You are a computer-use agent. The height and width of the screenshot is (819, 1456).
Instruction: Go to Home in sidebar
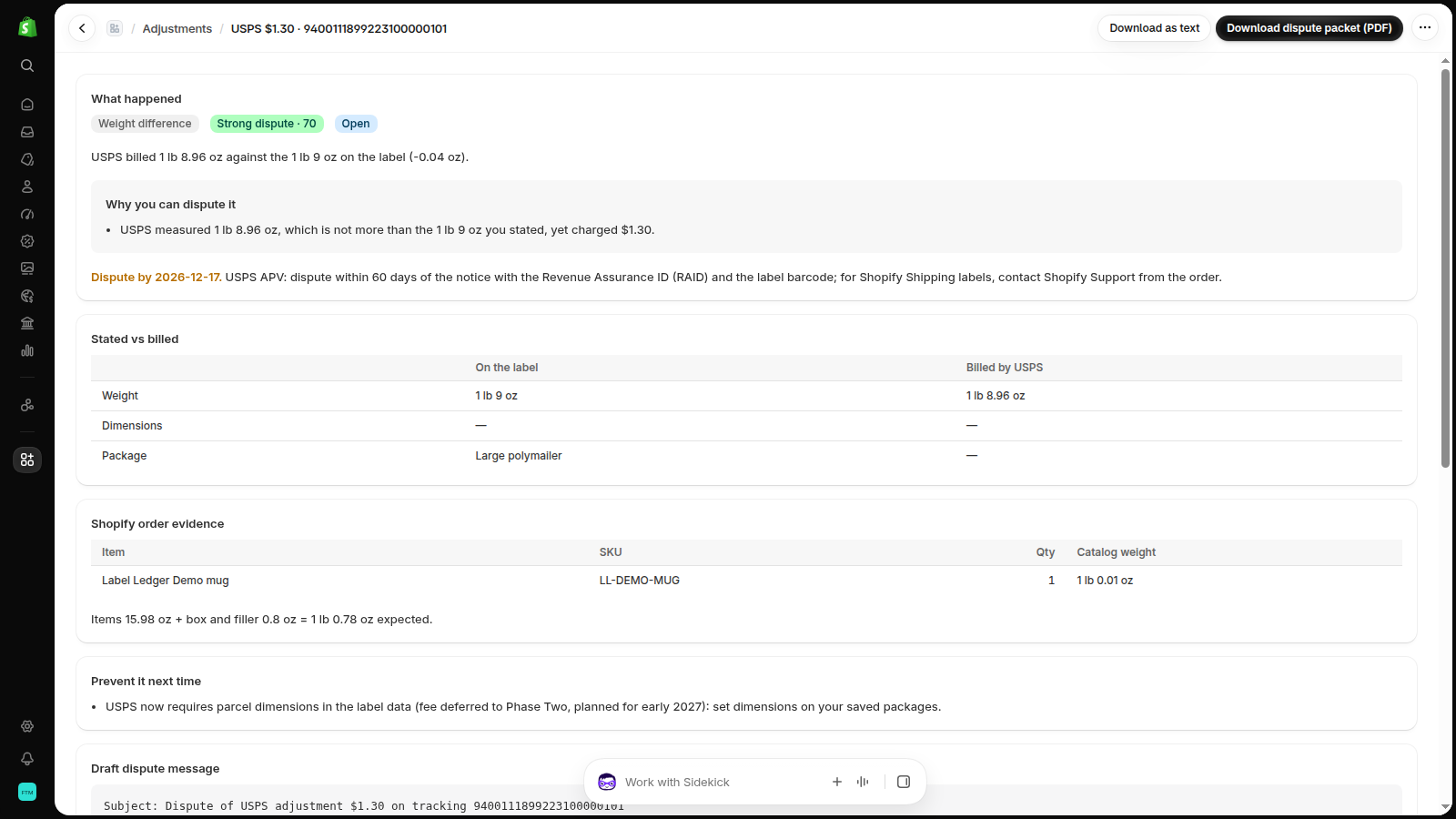(27, 105)
